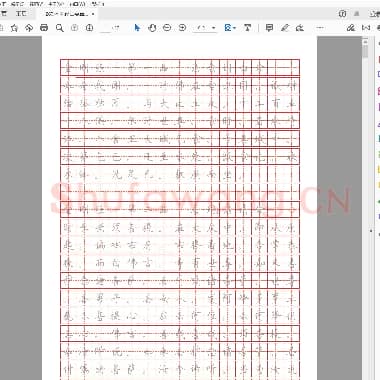
Task: Activate the hand pan tool
Action: coord(152,28)
